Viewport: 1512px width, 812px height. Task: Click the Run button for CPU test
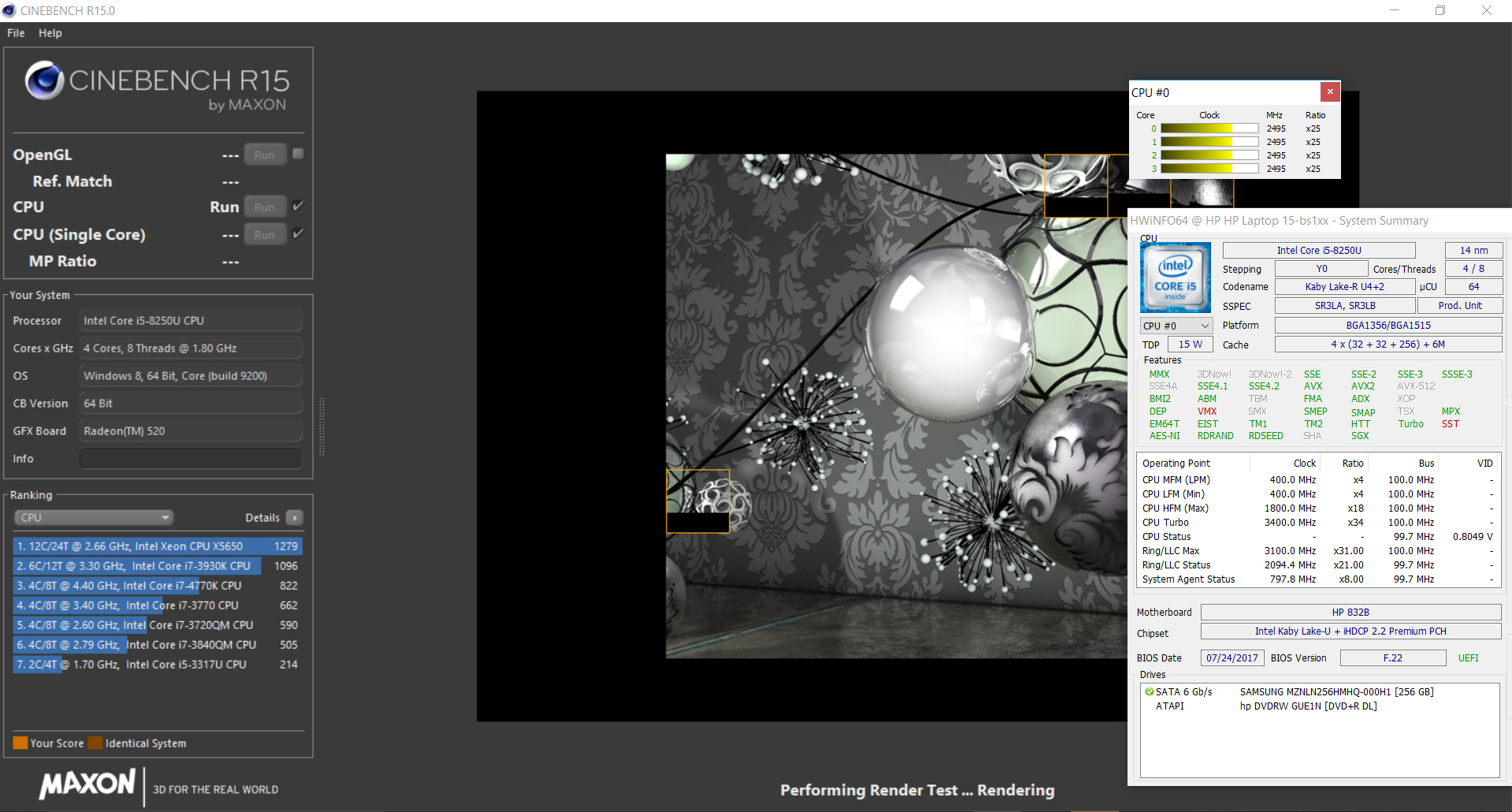(x=265, y=207)
